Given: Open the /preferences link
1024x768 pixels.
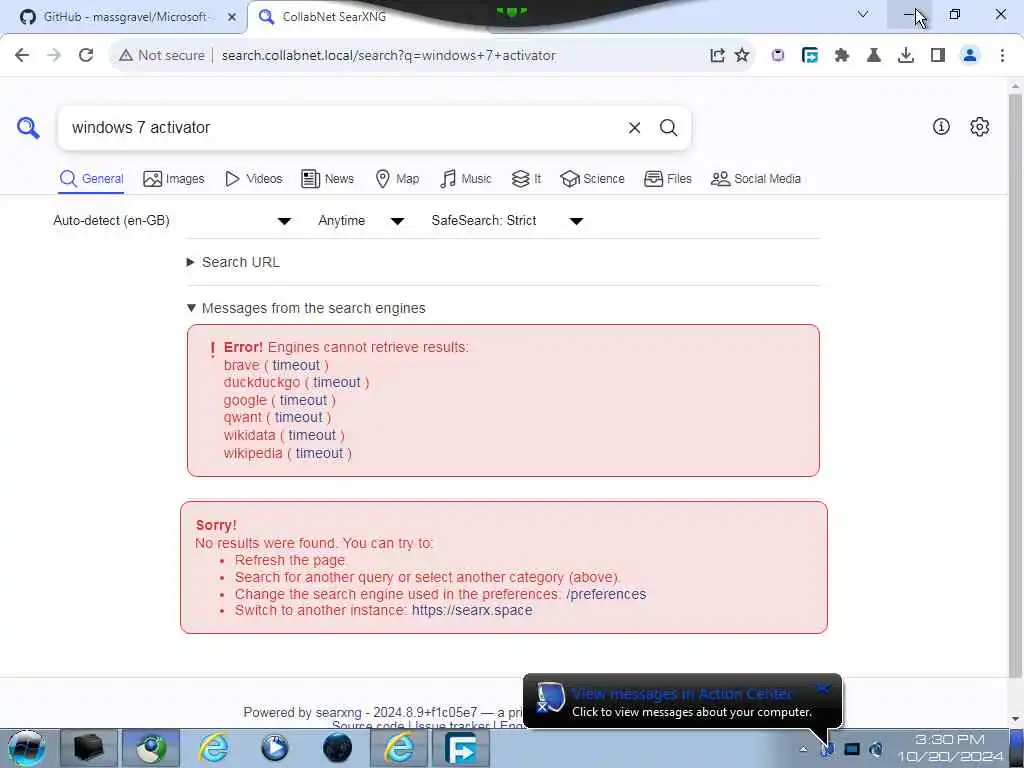Looking at the screenshot, I should (x=606, y=594).
